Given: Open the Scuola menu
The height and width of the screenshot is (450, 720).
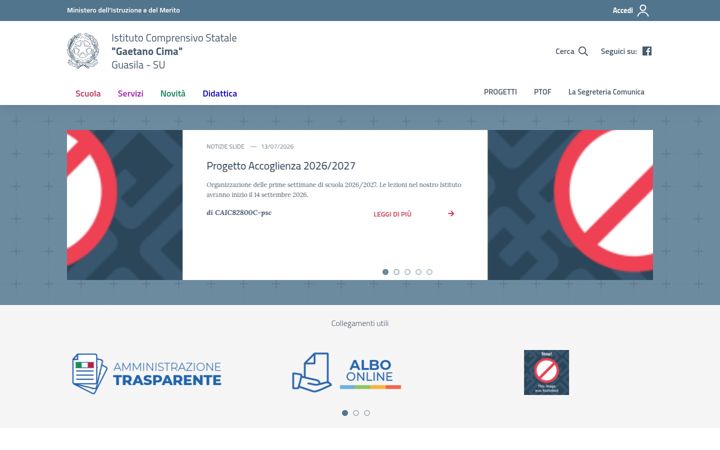Looking at the screenshot, I should coord(88,93).
